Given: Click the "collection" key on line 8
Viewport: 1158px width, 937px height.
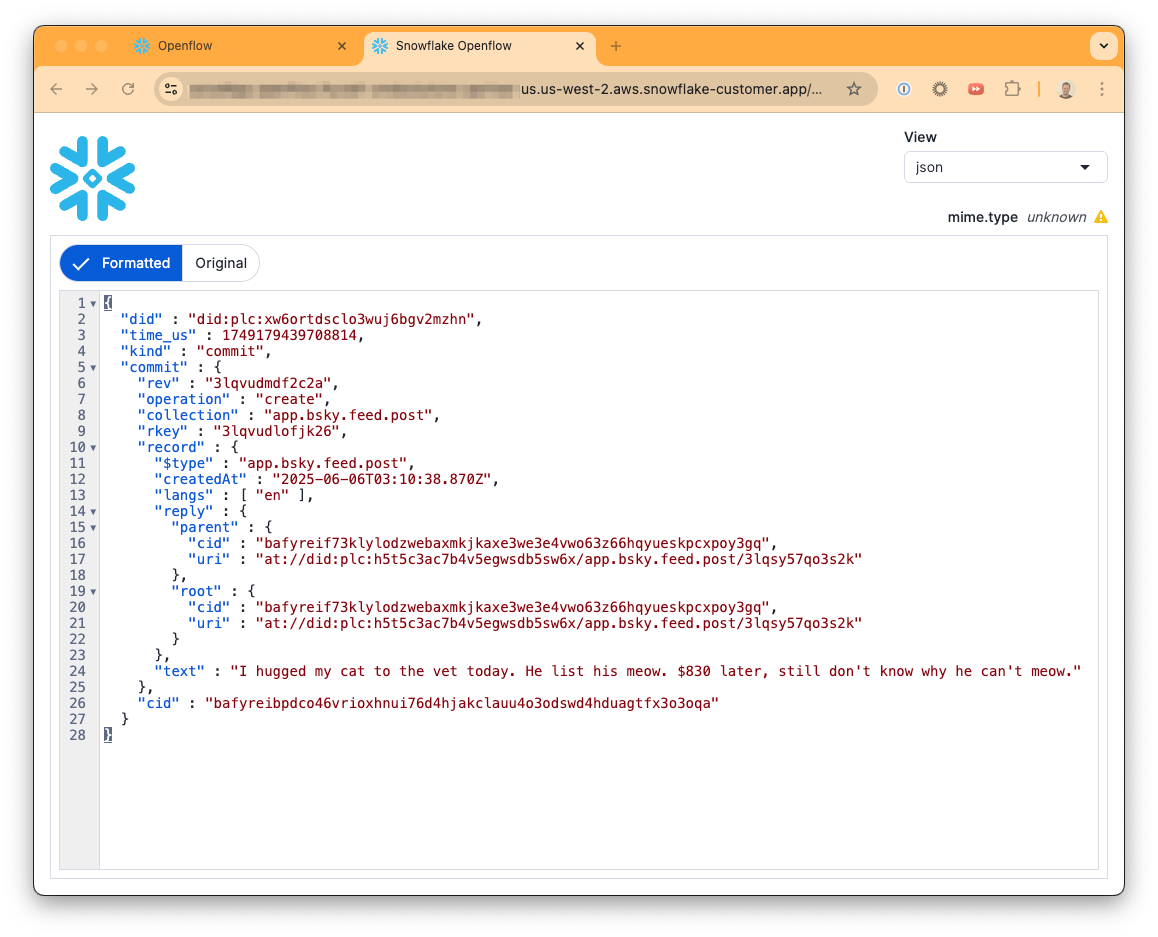Looking at the screenshot, I should click(x=188, y=415).
